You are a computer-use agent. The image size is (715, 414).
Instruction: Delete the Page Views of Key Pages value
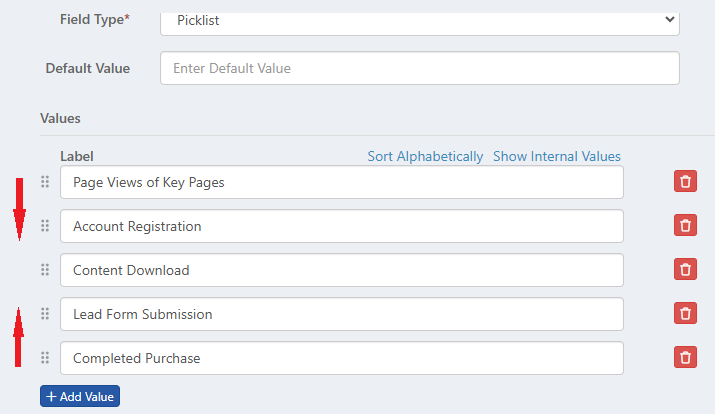[x=685, y=182]
